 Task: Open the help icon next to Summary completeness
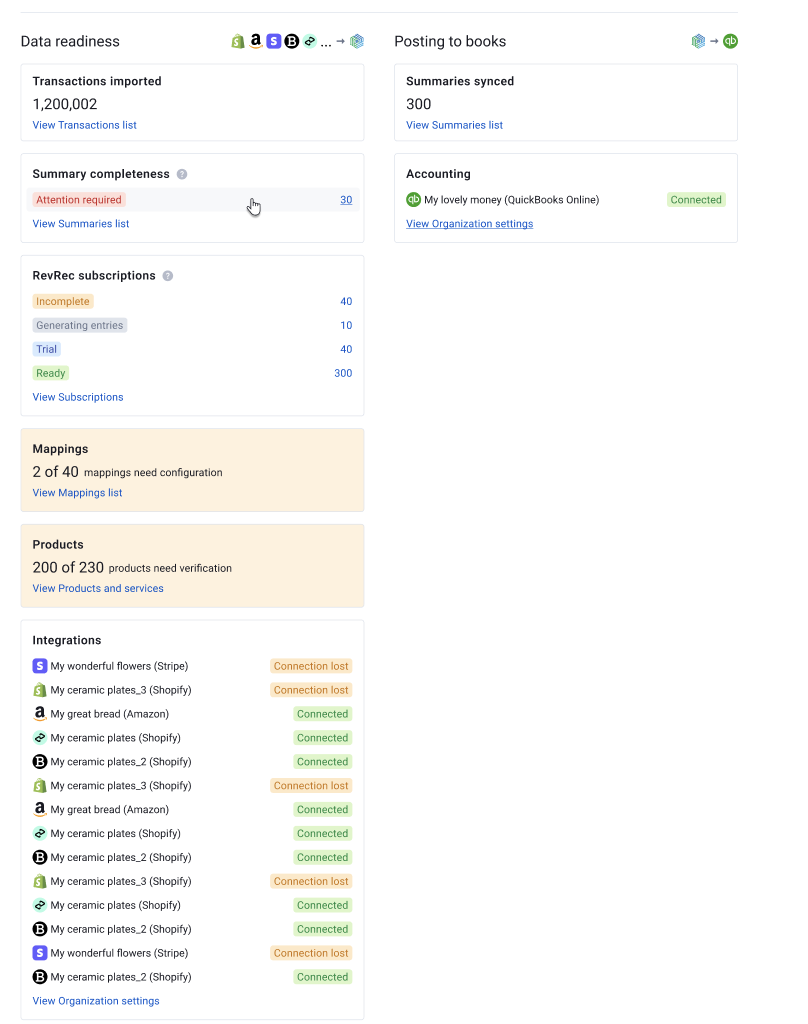(x=182, y=174)
